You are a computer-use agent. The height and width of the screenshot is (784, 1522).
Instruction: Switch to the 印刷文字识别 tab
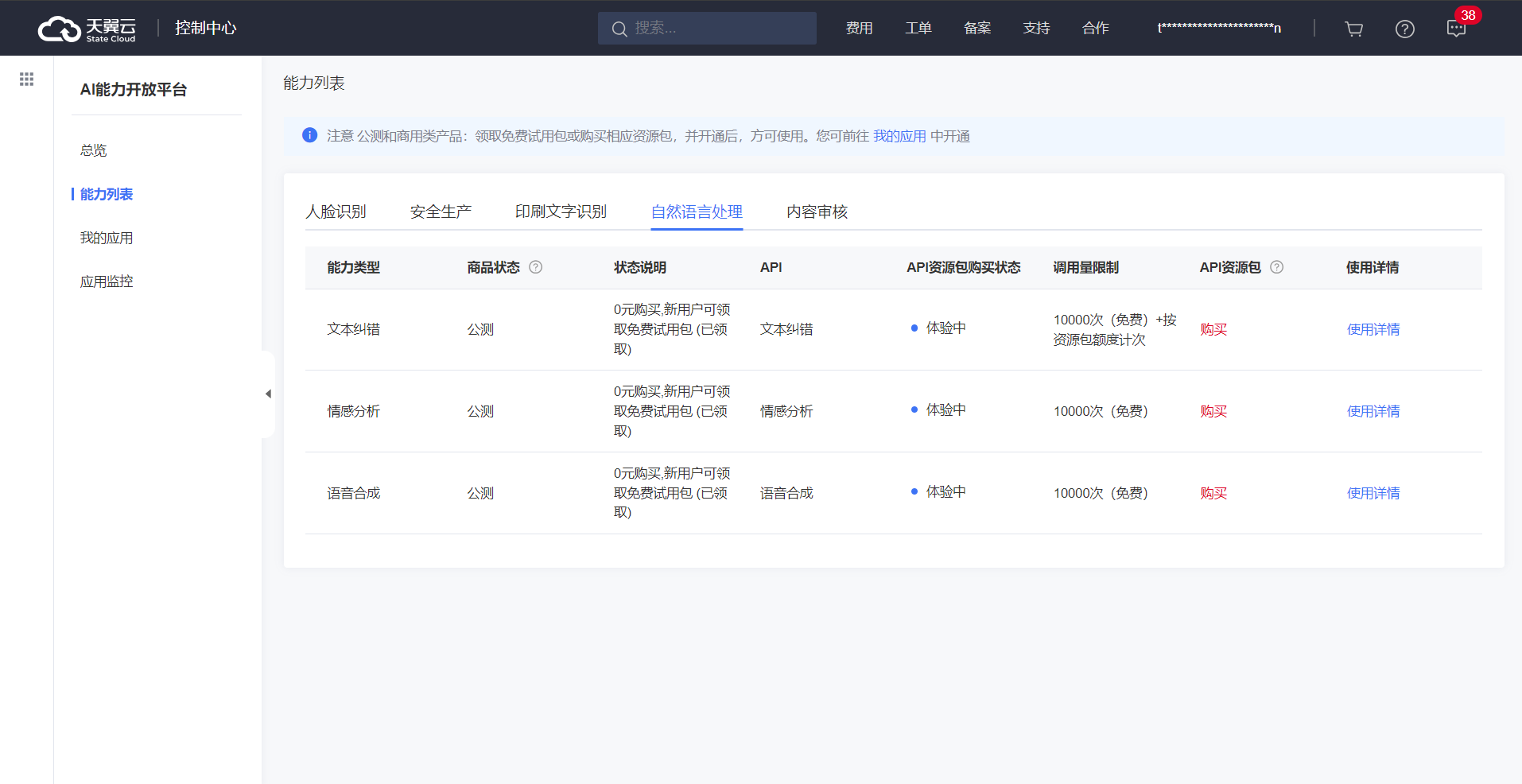[561, 212]
